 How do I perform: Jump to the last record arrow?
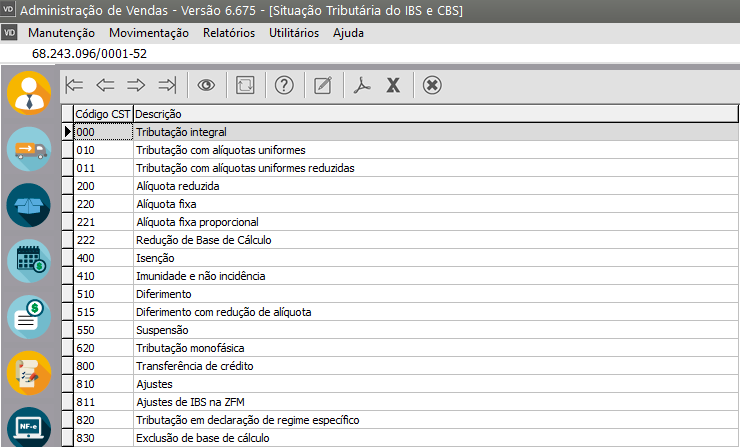coord(168,85)
